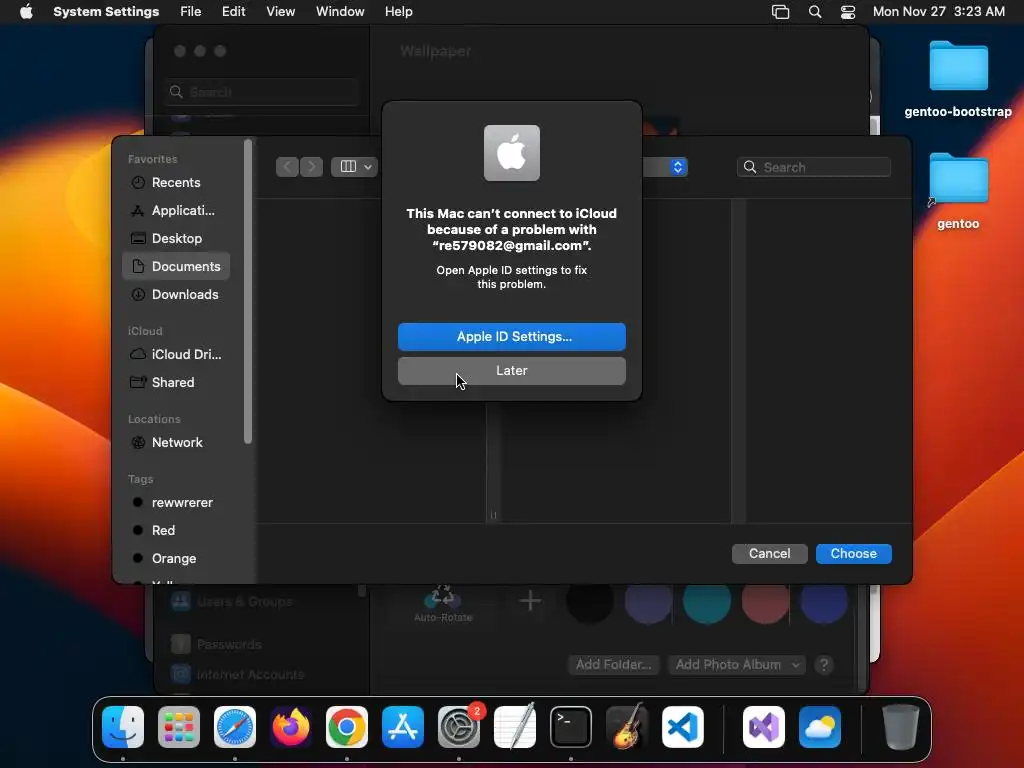Open the App Store from the Dock
The width and height of the screenshot is (1024, 768).
(x=403, y=727)
